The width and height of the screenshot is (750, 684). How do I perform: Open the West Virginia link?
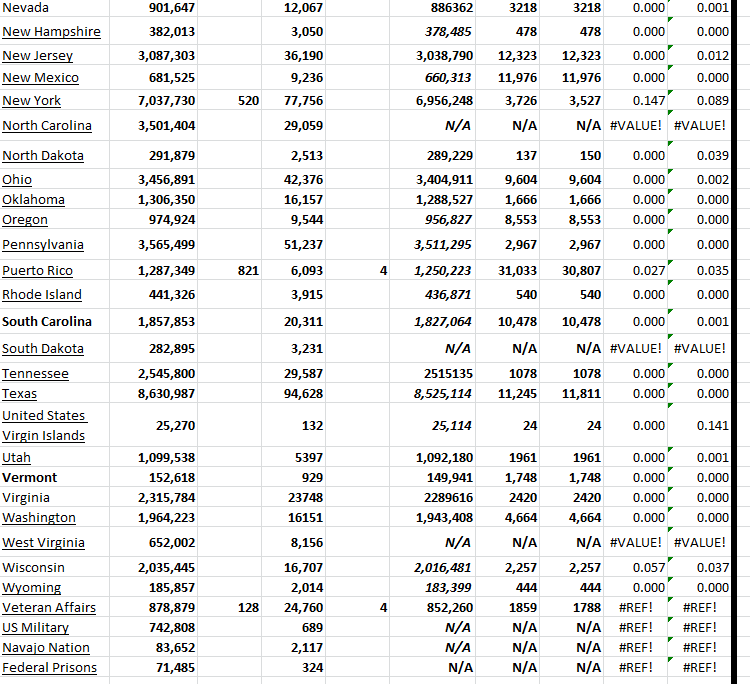[43, 543]
